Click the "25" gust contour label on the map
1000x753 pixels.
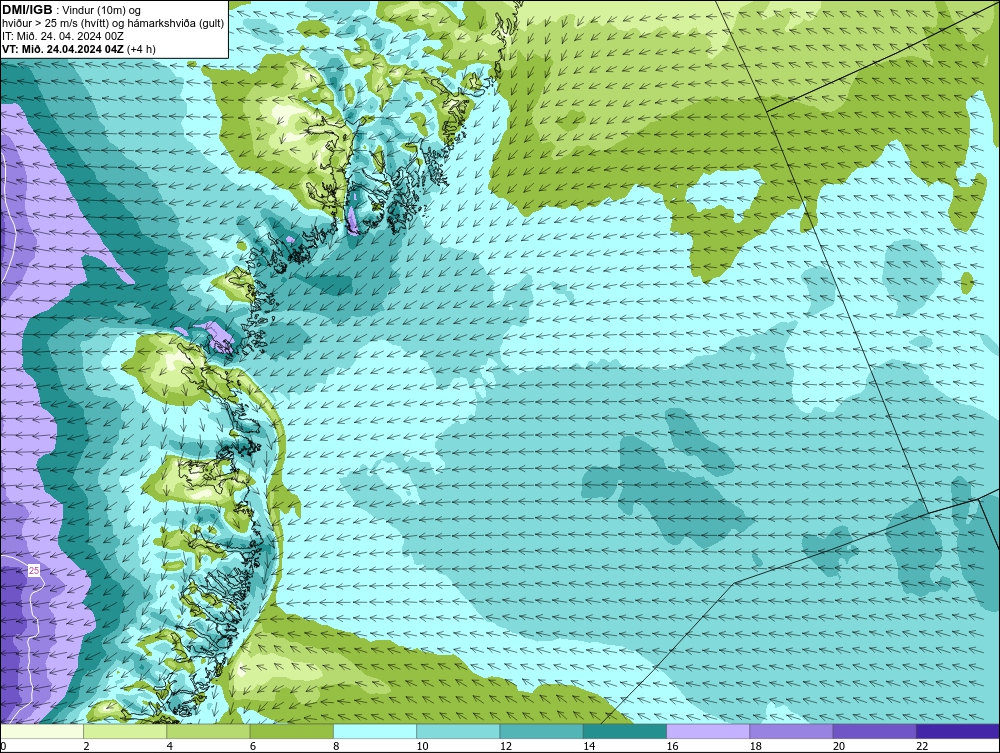point(34,571)
